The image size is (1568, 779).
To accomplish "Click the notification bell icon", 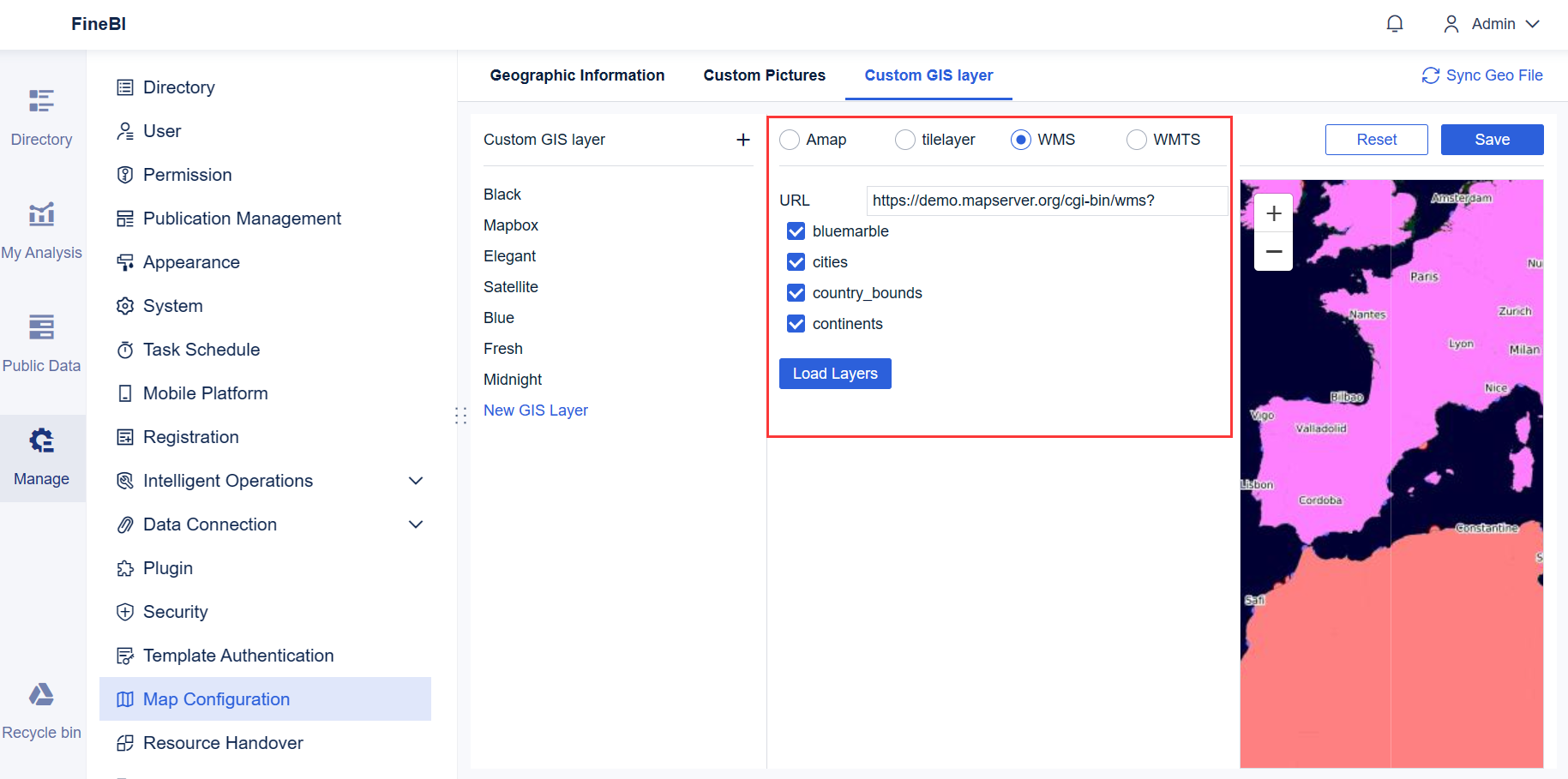I will [1395, 24].
